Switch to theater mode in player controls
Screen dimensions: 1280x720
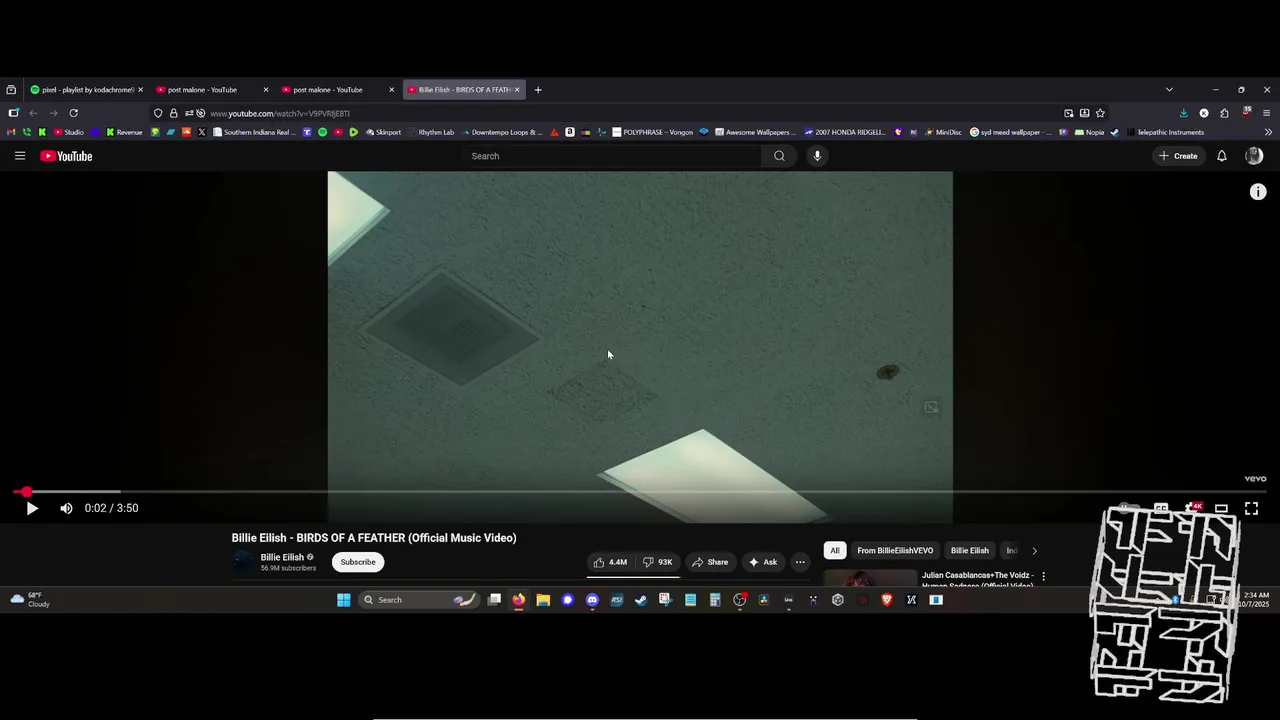click(x=1221, y=508)
